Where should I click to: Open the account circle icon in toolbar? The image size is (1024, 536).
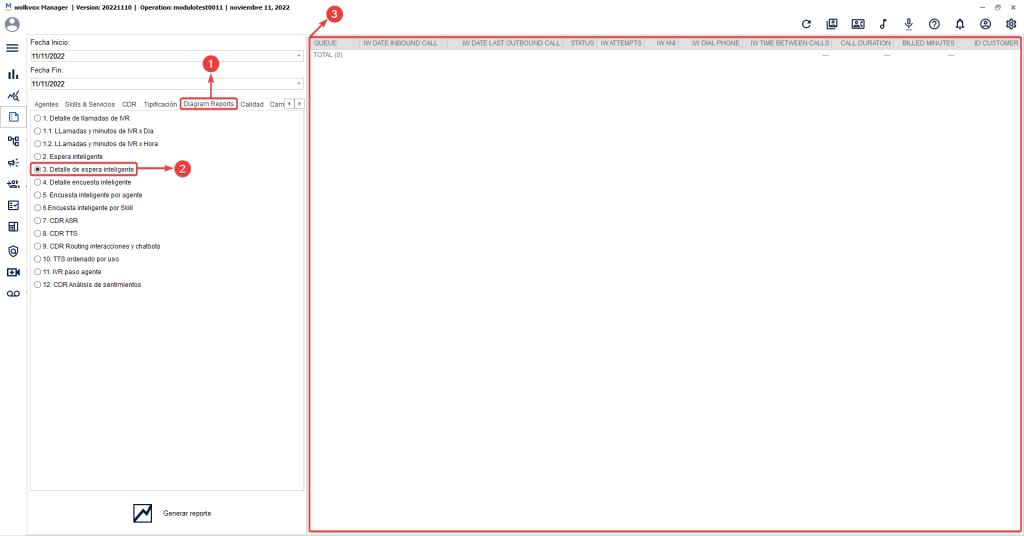coord(985,24)
